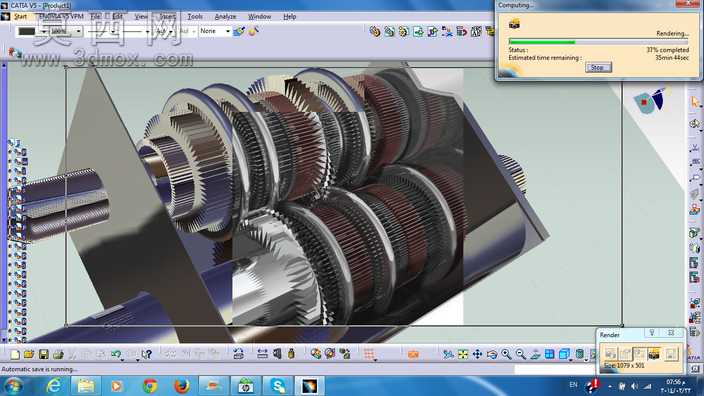The width and height of the screenshot is (704, 396).
Task: Open a file with the folder icon
Action: tap(29, 354)
